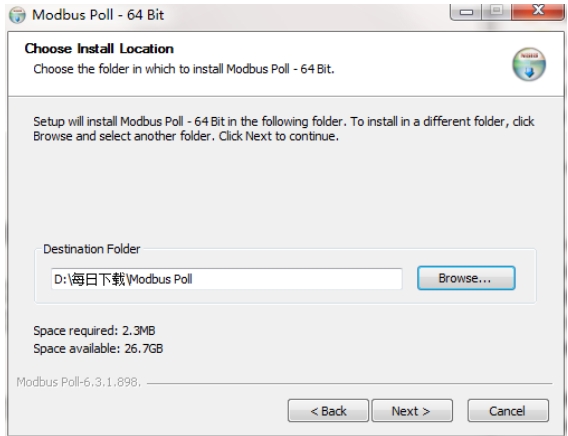Select the Space required: 2.3MB label
This screenshot has width=568, height=436.
pyautogui.click(x=94, y=330)
